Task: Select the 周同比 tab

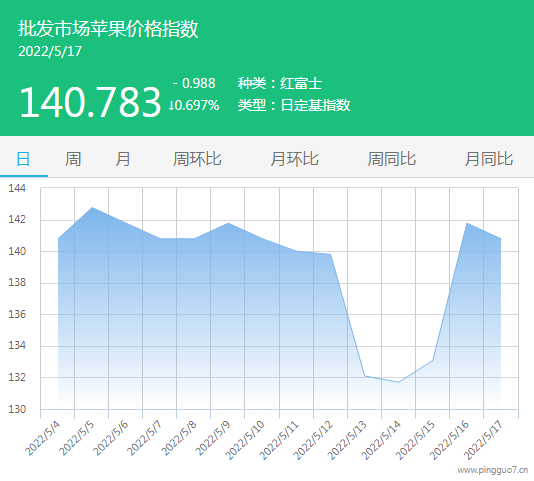Action: click(x=392, y=159)
